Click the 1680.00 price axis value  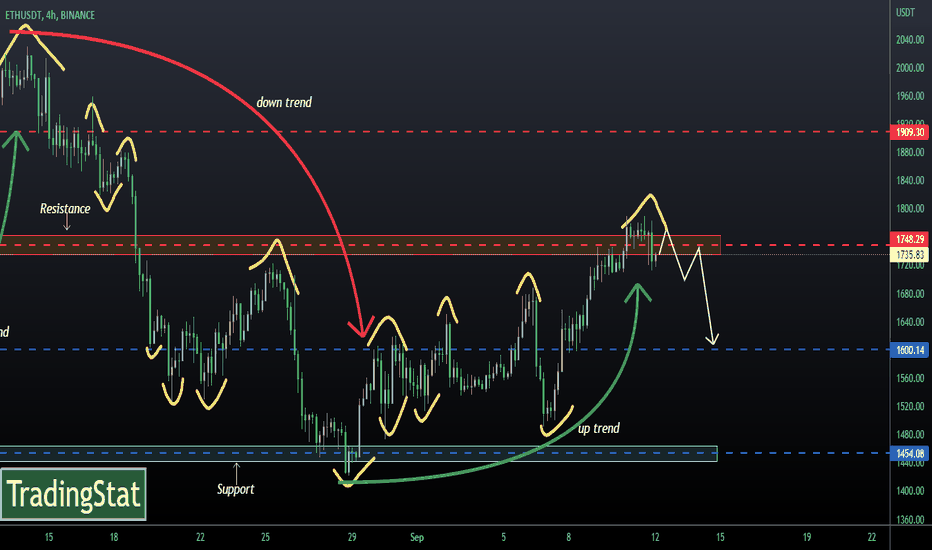[910, 293]
